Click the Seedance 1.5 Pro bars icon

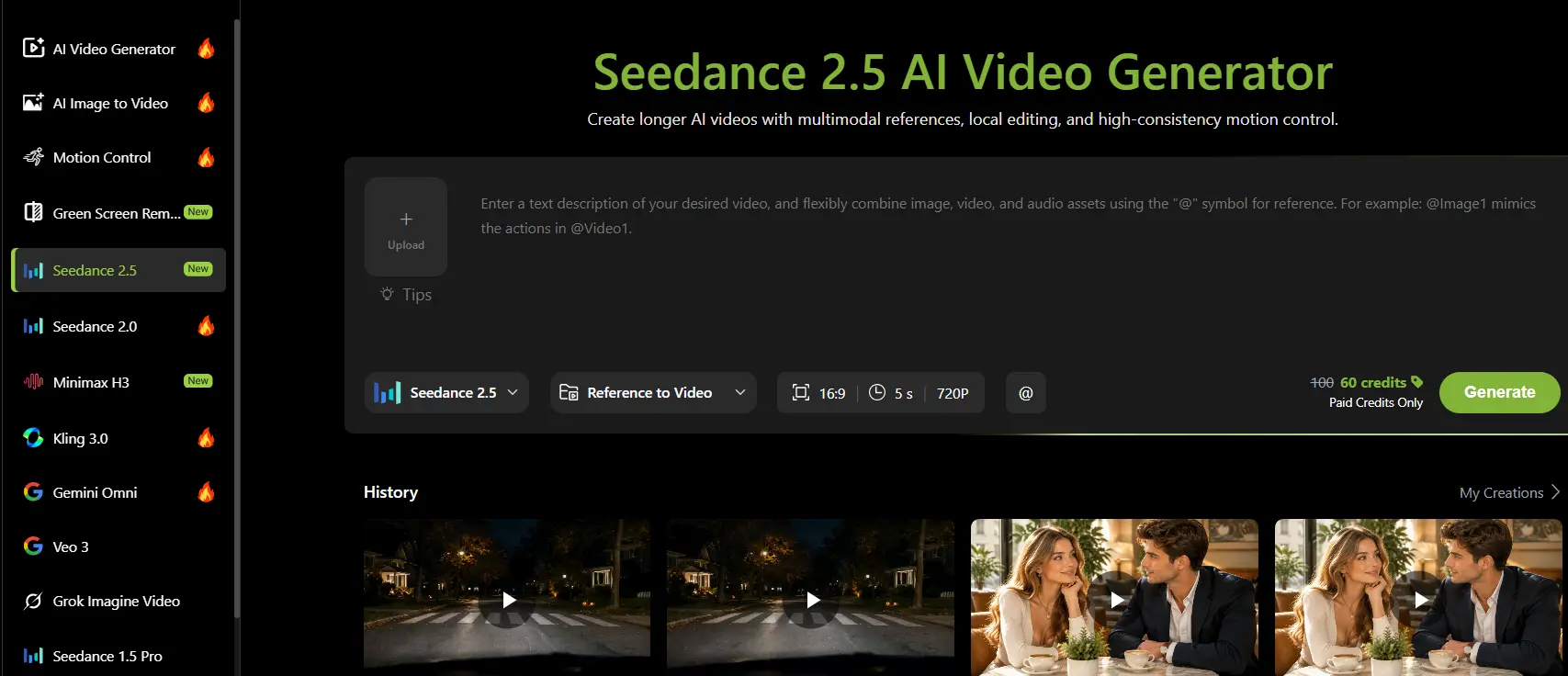tap(33, 656)
